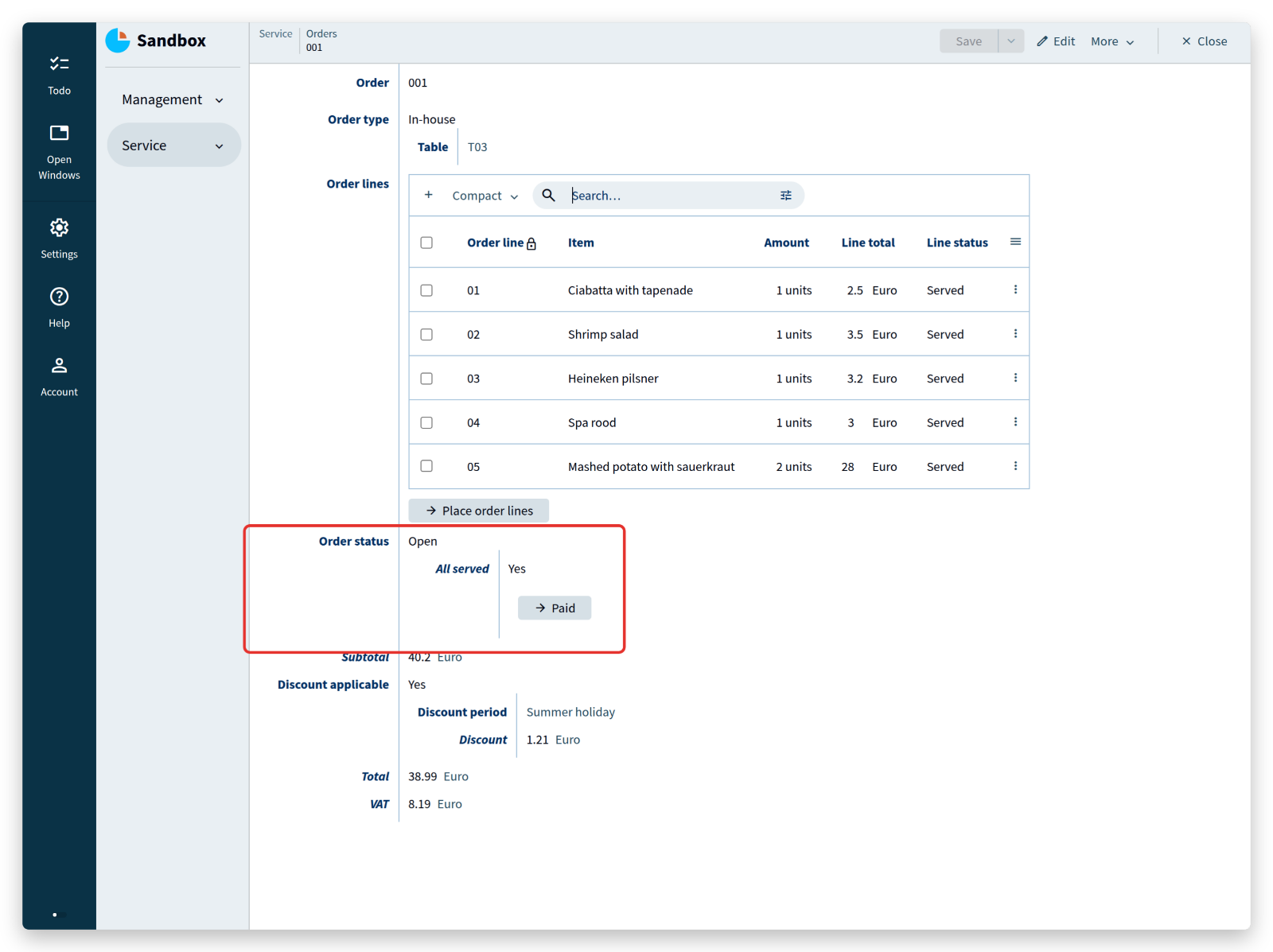The width and height of the screenshot is (1273, 952).
Task: Open the Settings gear icon
Action: pos(59,228)
